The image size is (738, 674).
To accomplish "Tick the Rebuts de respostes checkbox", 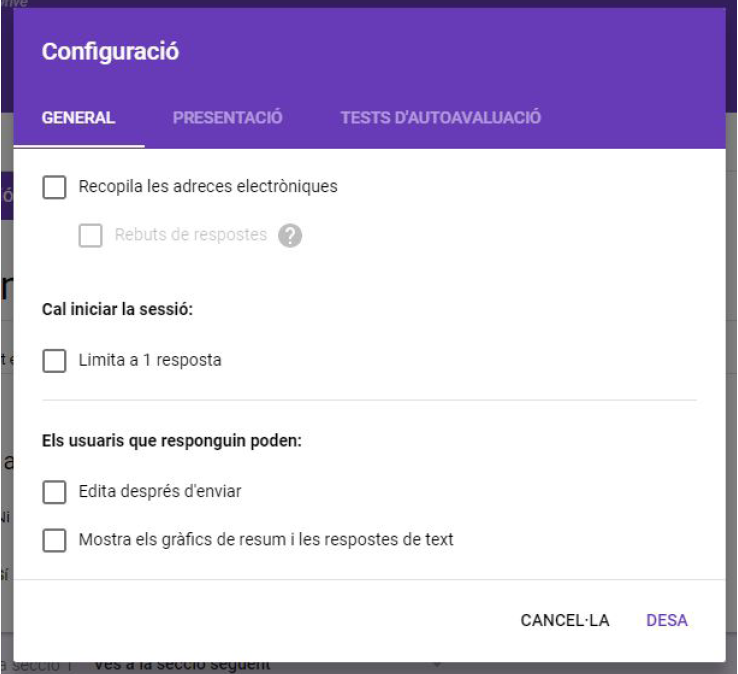I will pos(91,236).
